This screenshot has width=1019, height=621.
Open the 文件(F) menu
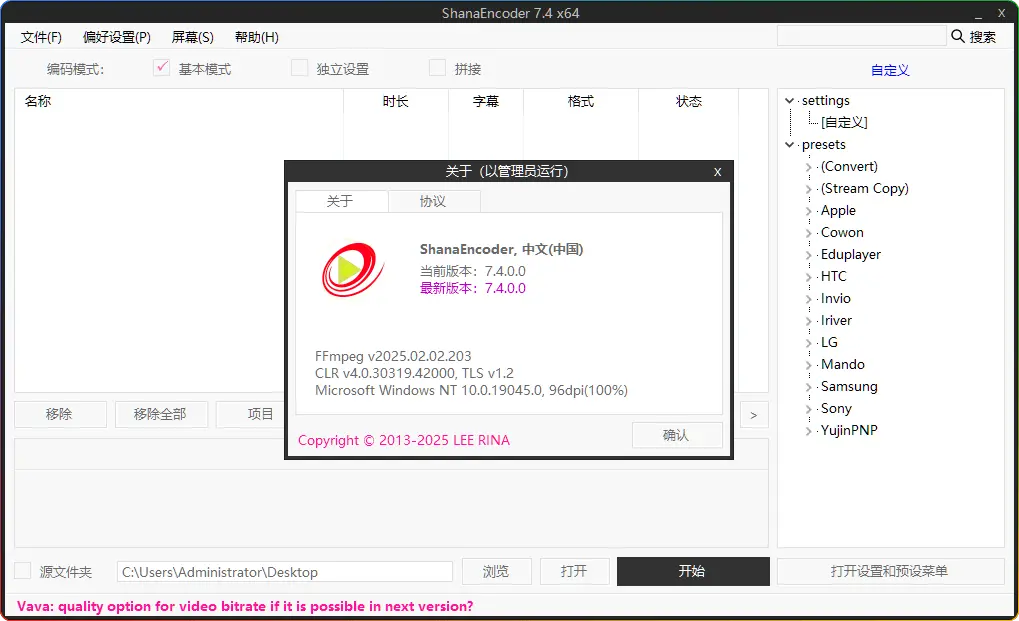click(41, 37)
